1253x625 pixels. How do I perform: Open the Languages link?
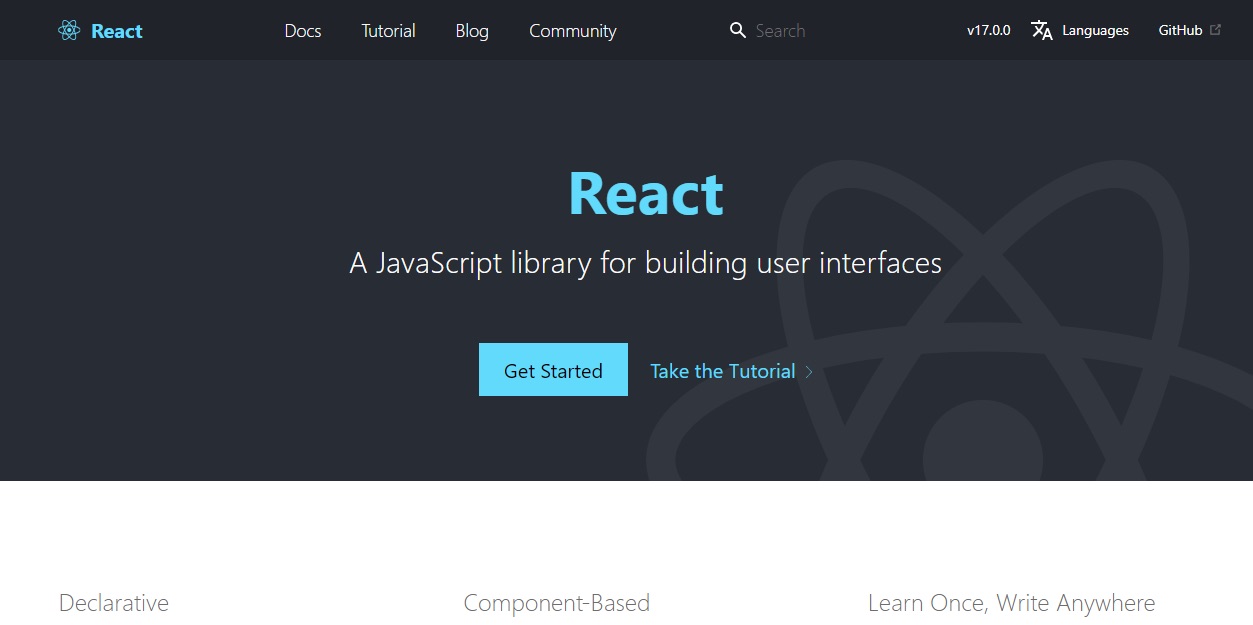pyautogui.click(x=1095, y=31)
